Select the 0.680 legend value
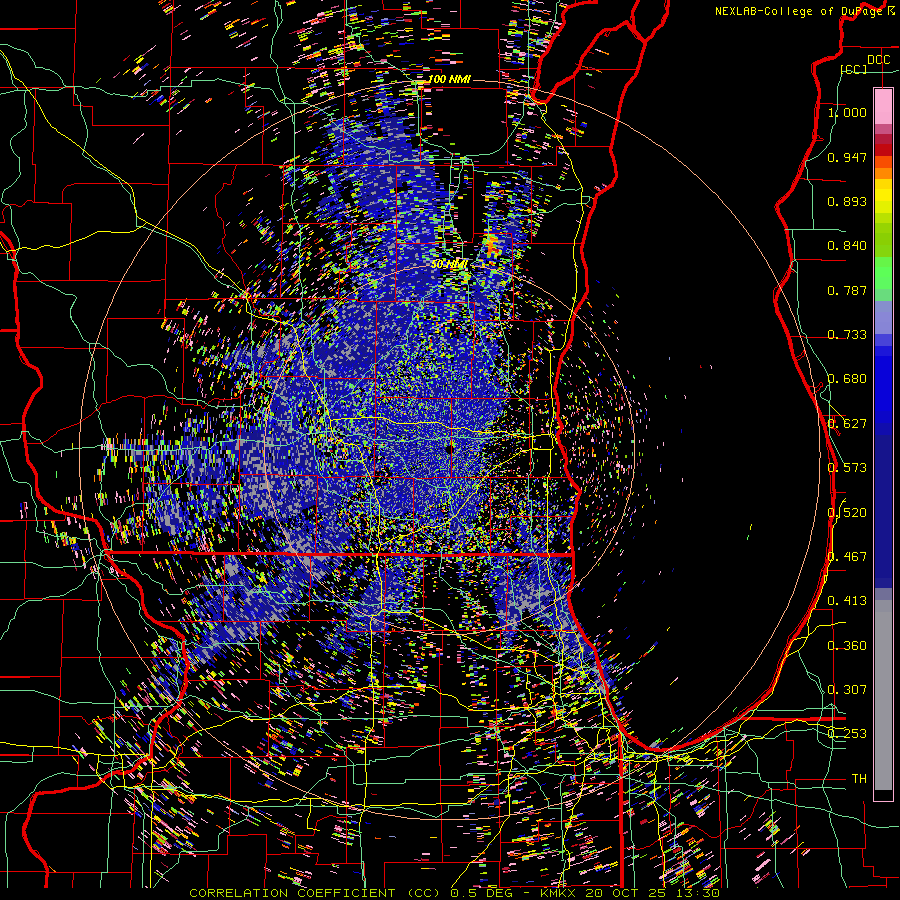Screen dimensions: 900x900 coord(847,379)
